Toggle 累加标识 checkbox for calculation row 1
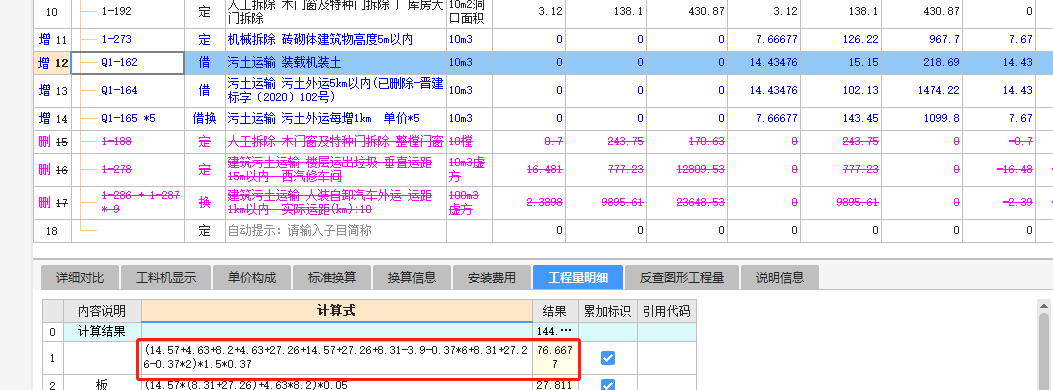This screenshot has height=390, width=1053. [x=608, y=358]
